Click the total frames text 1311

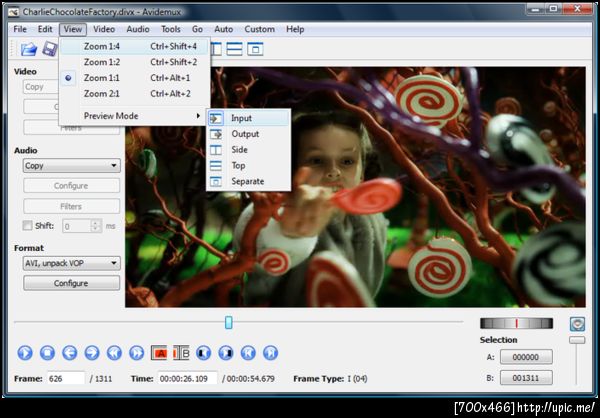[103, 379]
